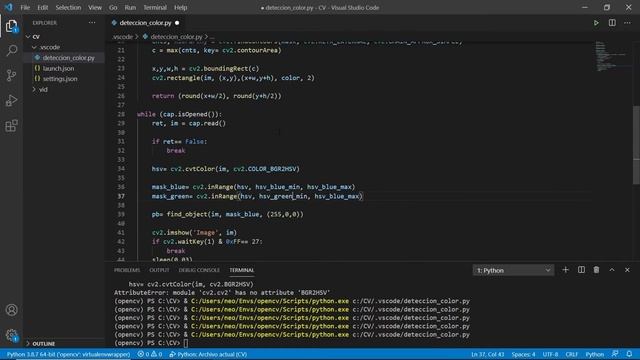640x360 pixels.
Task: Click unsaved dot on deteccion_color.py tab
Action: 177,23
